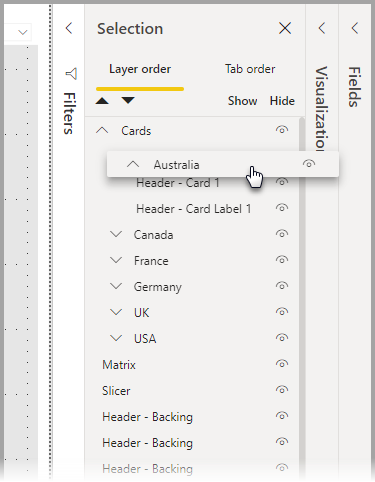This screenshot has width=375, height=482.
Task: Select the Slicer layer
Action: coord(116,391)
